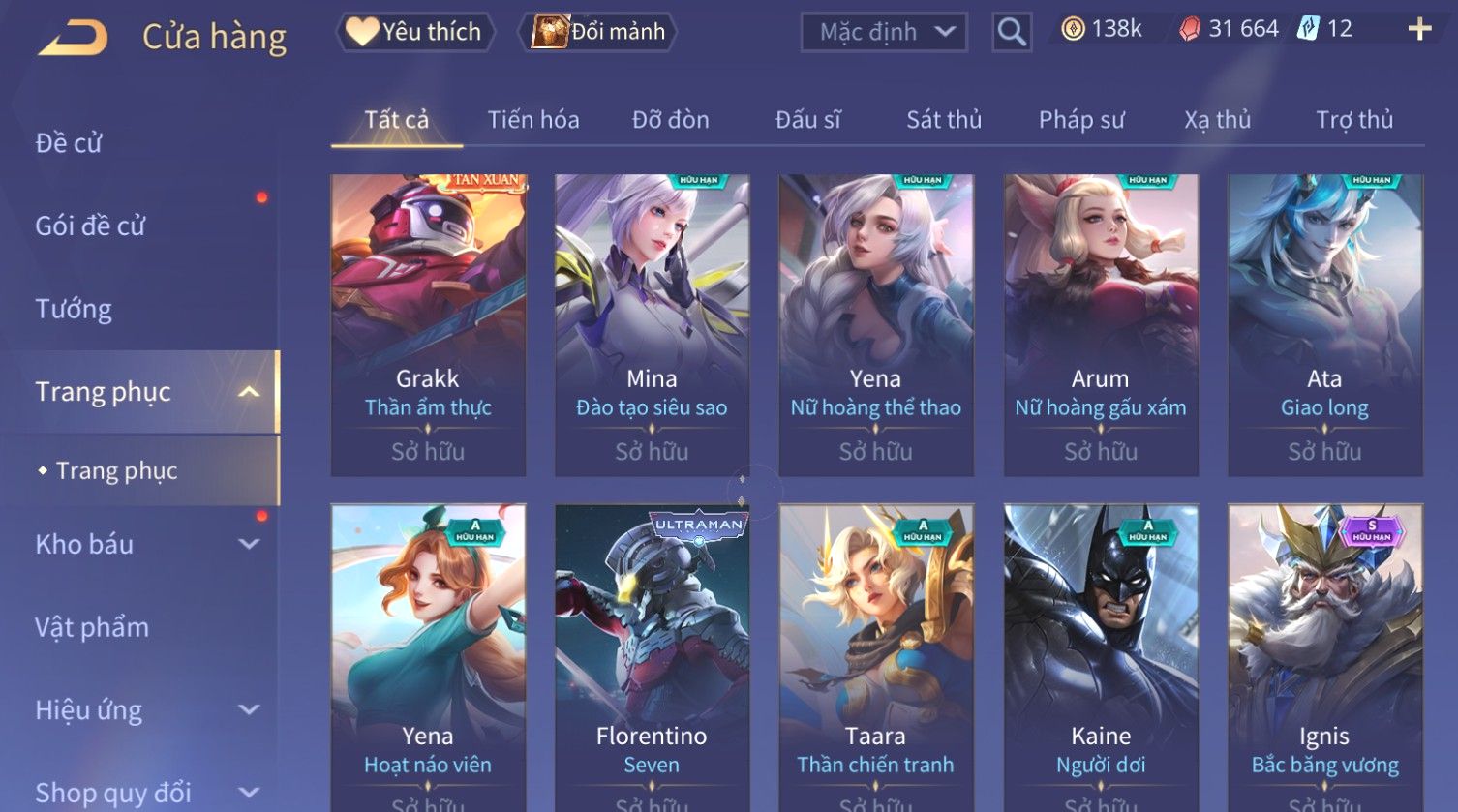Tap the red gem currency icon
The height and width of the screenshot is (812, 1458).
[x=1189, y=29]
